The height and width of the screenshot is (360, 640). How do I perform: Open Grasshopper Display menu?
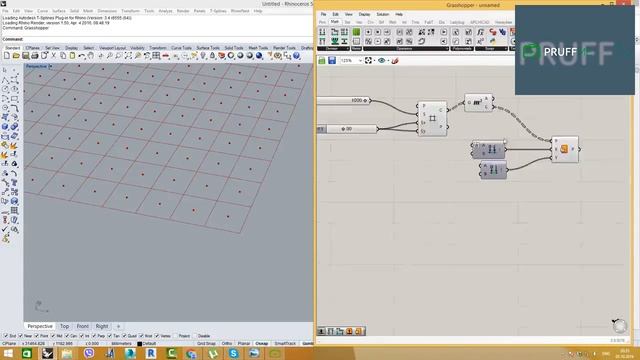pyautogui.click(x=364, y=14)
